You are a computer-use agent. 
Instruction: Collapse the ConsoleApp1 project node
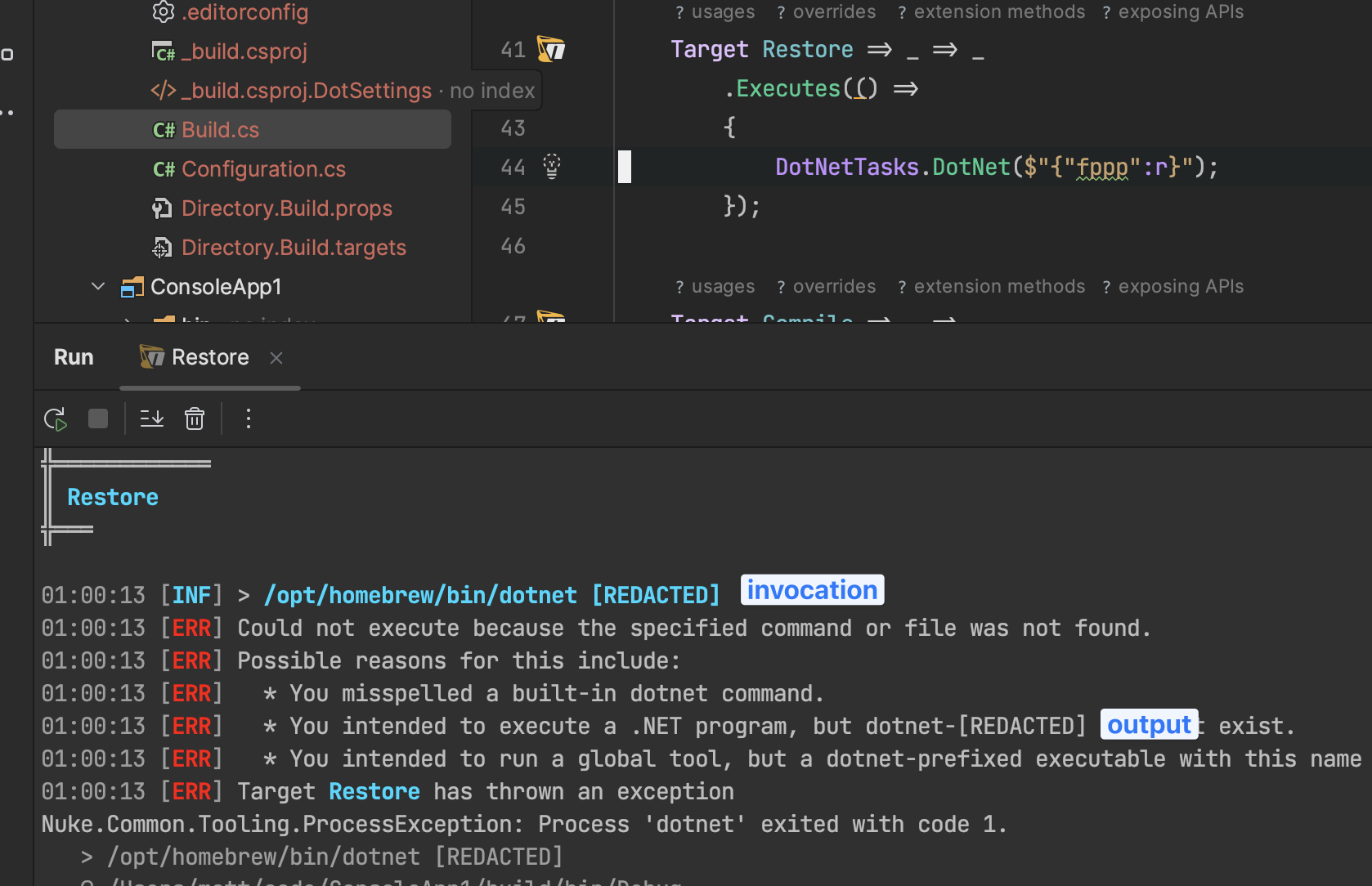[x=97, y=286]
